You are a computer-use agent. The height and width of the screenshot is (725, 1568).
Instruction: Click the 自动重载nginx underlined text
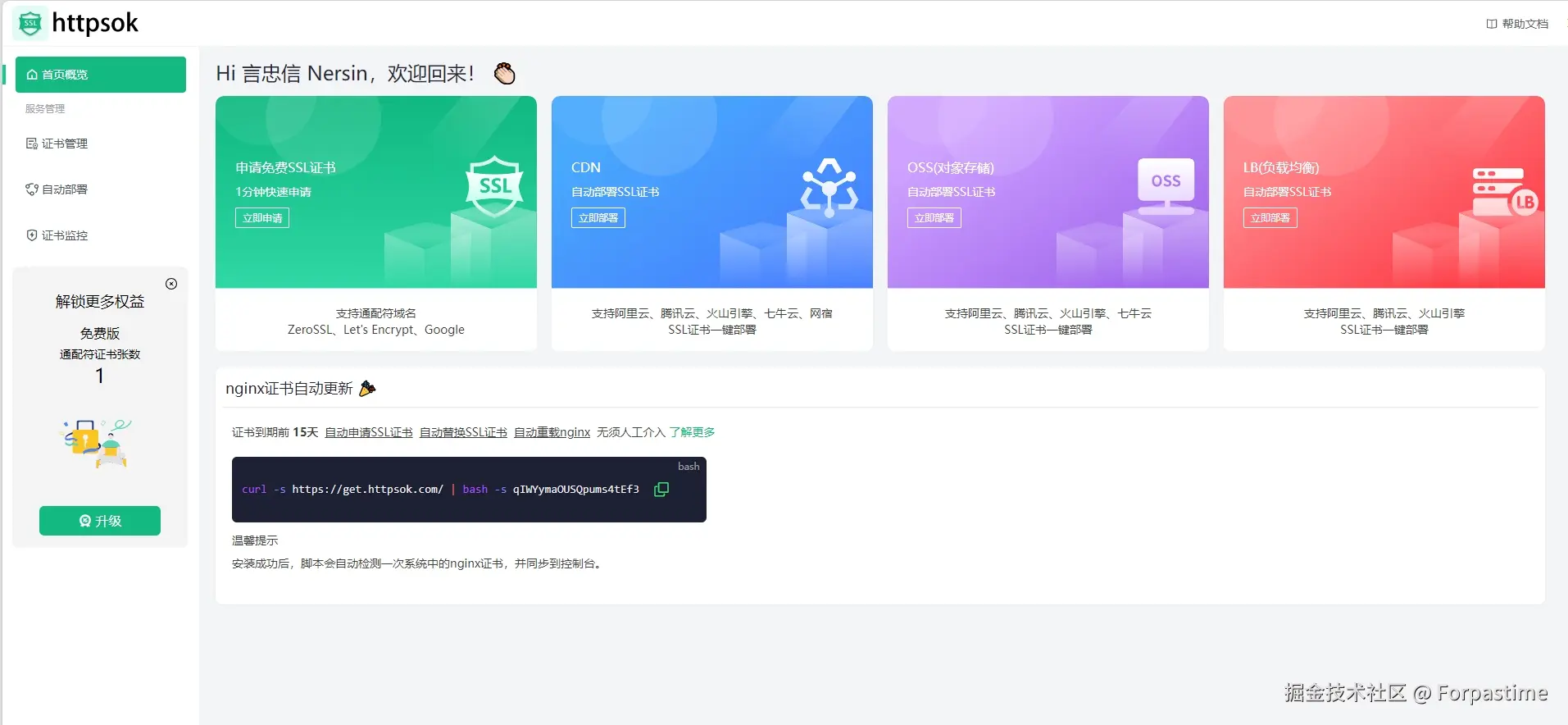coord(552,432)
